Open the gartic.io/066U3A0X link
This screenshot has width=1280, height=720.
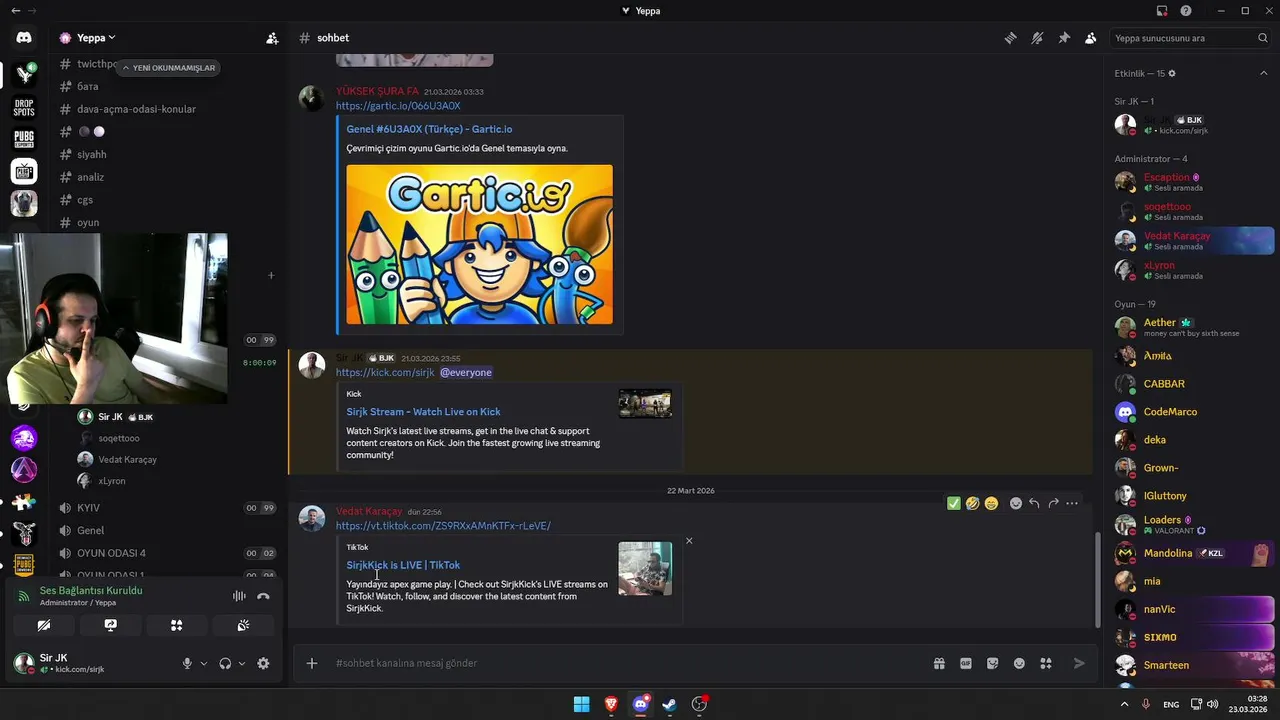398,106
